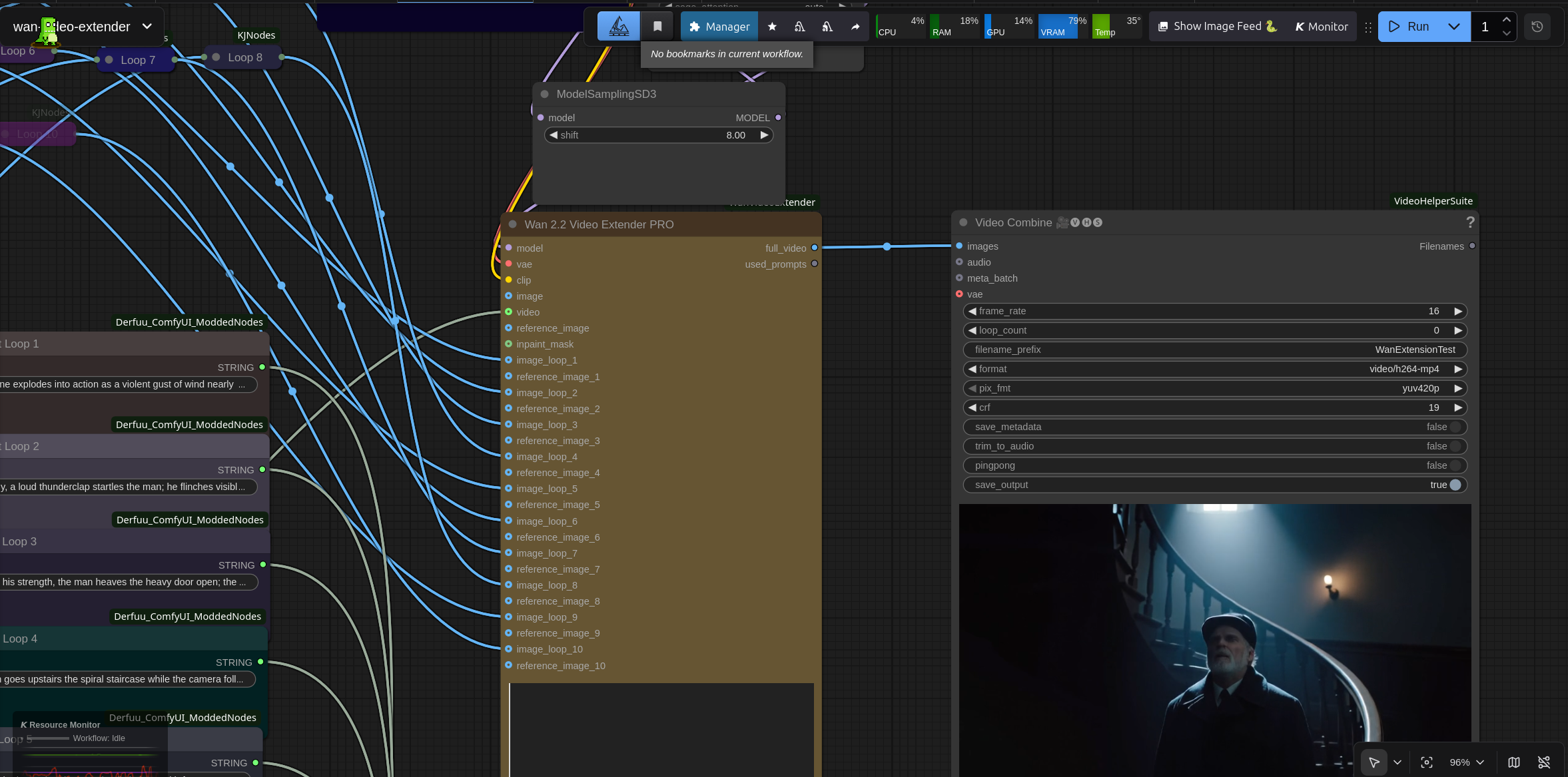Disable the save_output toggle
1568x777 pixels.
(1455, 485)
